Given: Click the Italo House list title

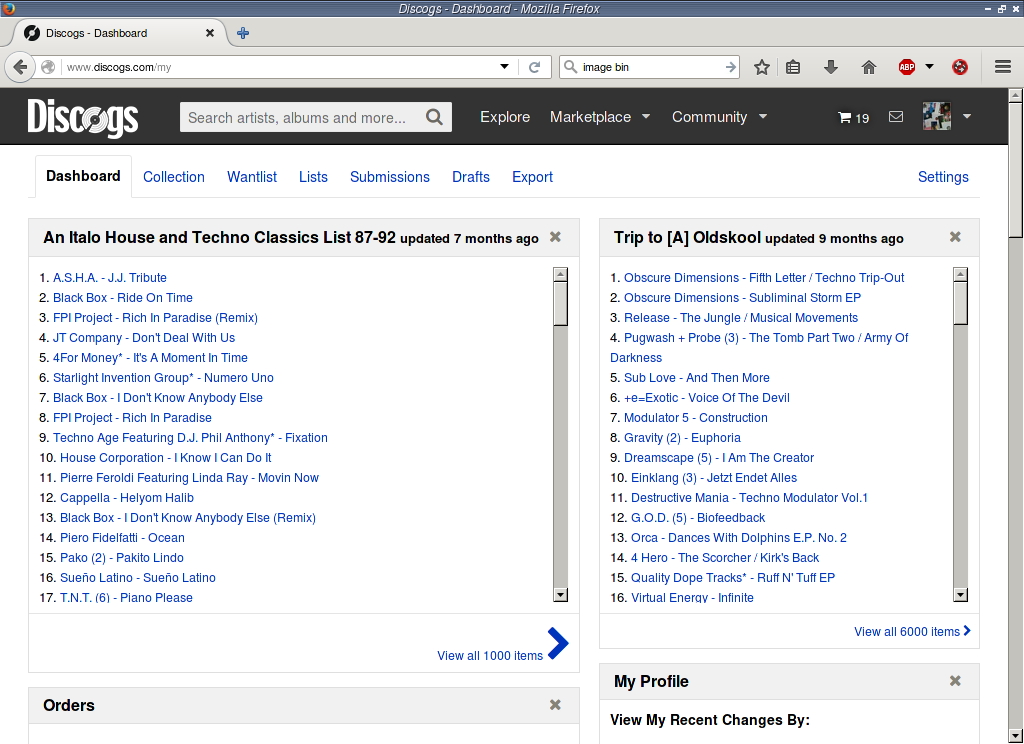Looking at the screenshot, I should [219, 237].
